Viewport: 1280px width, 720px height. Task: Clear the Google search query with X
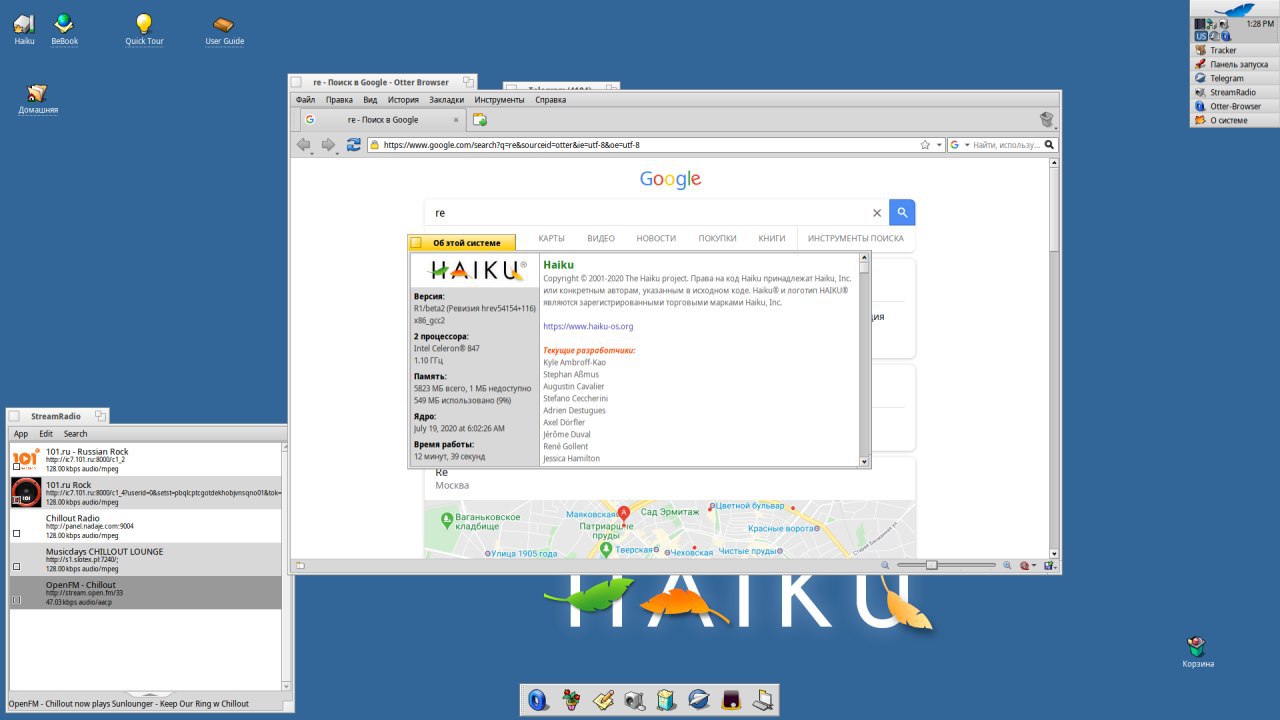877,213
